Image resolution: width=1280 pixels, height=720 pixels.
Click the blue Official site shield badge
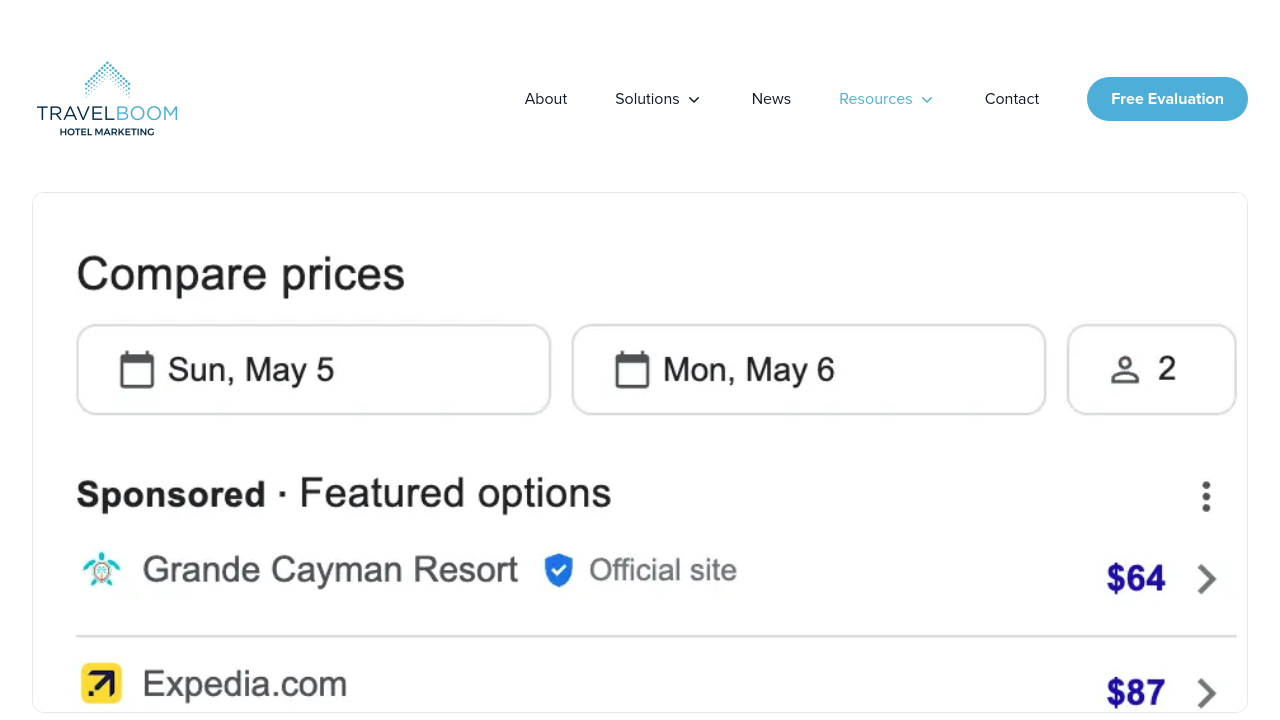(558, 570)
